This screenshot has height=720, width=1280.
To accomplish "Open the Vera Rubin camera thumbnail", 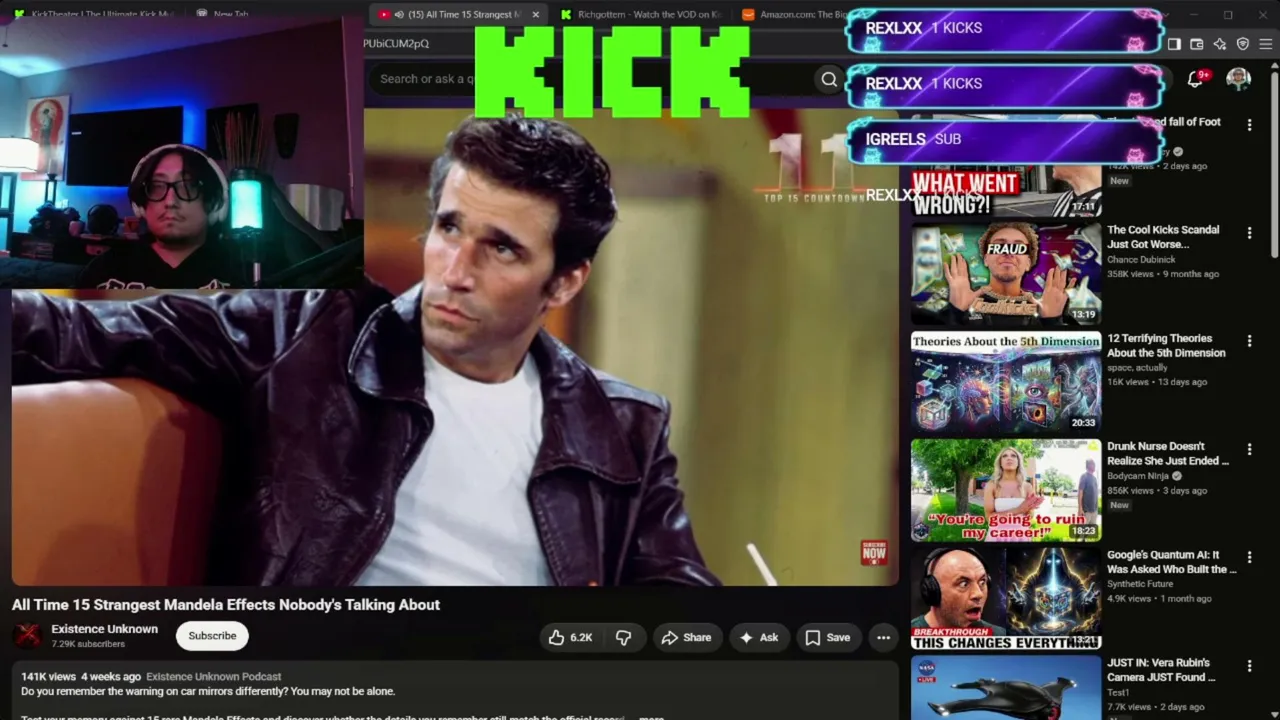I will [x=1006, y=687].
